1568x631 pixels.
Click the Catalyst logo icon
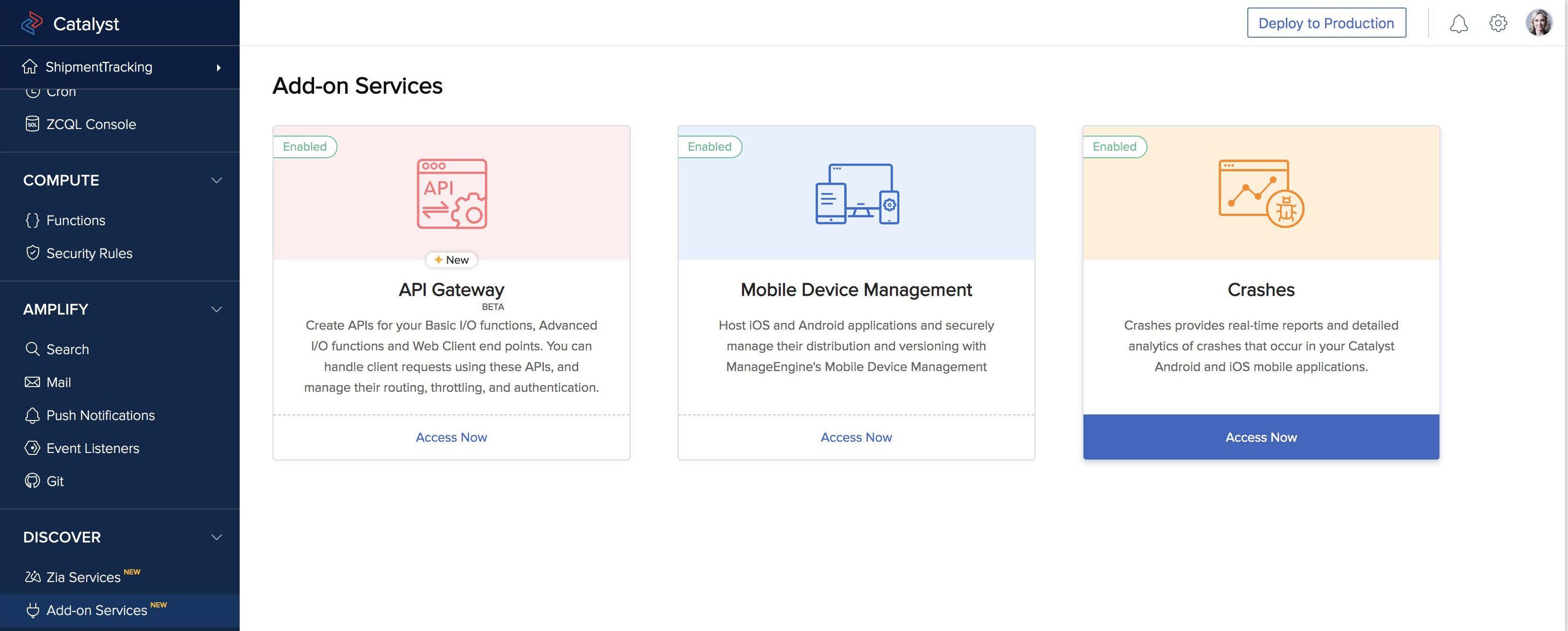32,24
